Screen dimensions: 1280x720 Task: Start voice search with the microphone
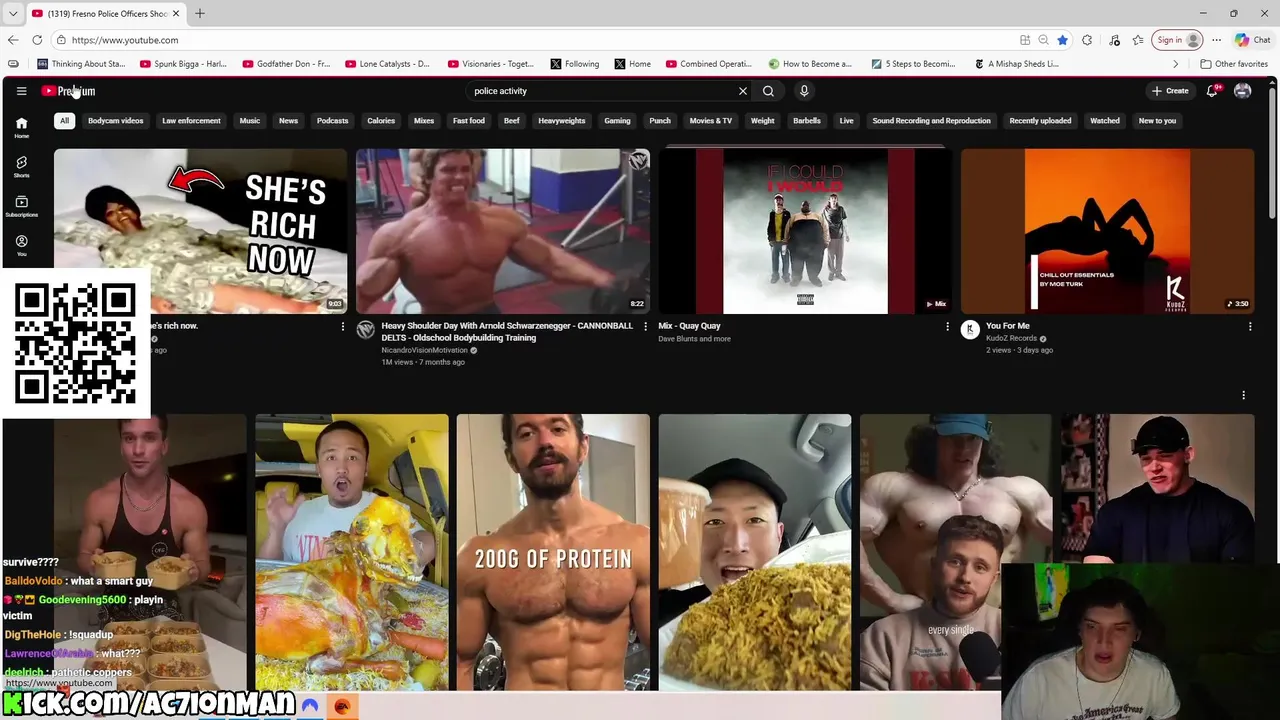(x=804, y=91)
